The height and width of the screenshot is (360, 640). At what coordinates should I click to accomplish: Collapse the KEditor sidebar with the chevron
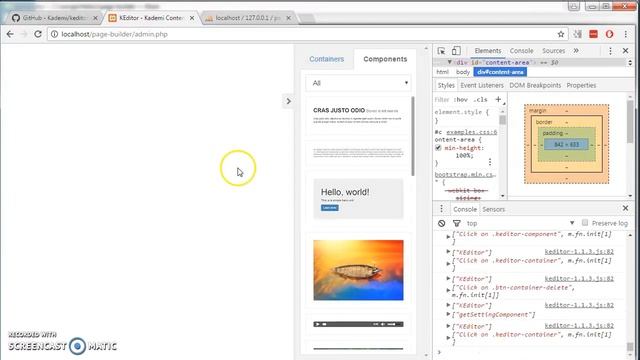pos(288,101)
